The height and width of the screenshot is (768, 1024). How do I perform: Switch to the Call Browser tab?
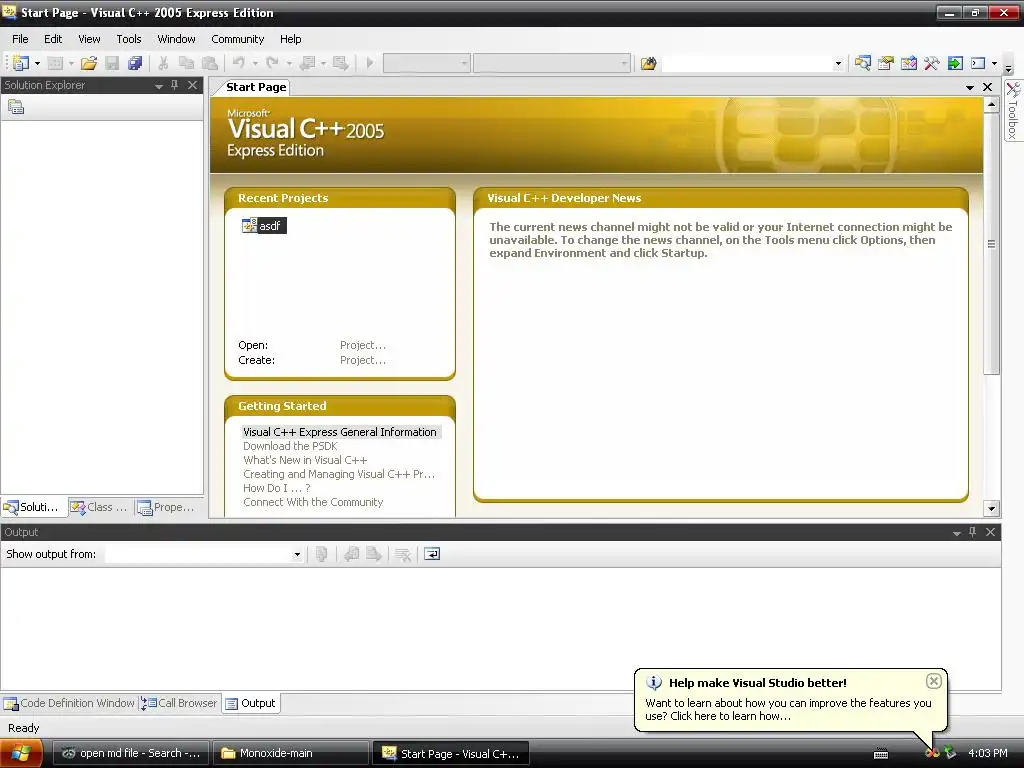[x=179, y=703]
